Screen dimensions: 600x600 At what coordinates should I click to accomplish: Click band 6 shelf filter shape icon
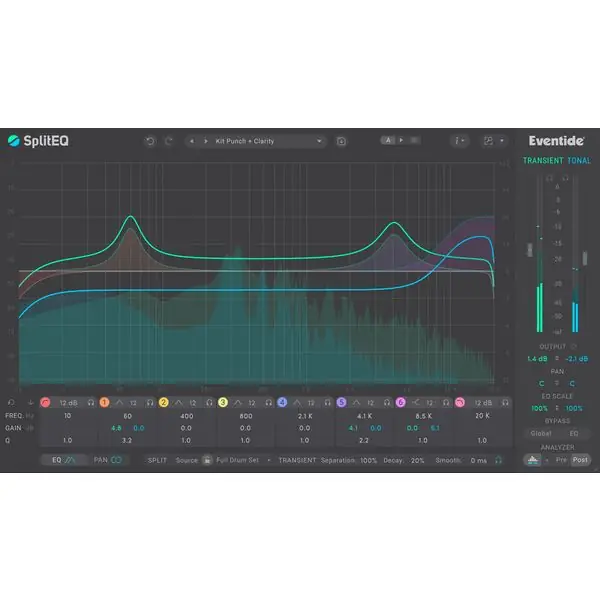point(416,402)
